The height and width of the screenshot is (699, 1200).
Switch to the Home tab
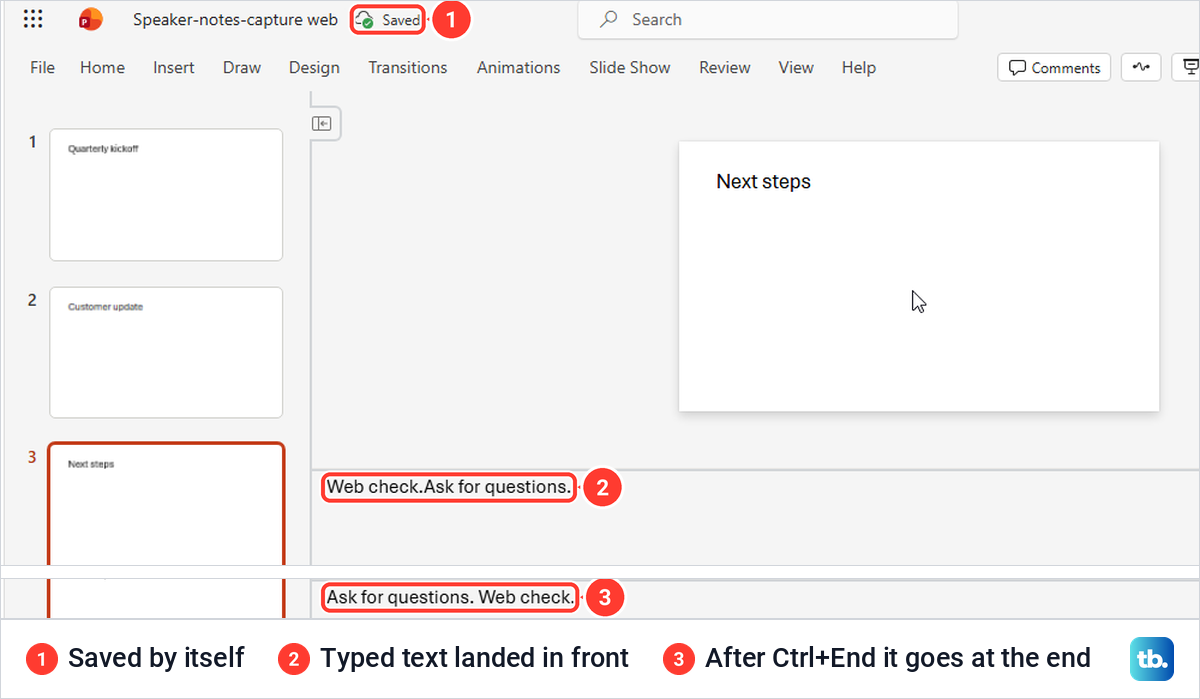pos(102,67)
